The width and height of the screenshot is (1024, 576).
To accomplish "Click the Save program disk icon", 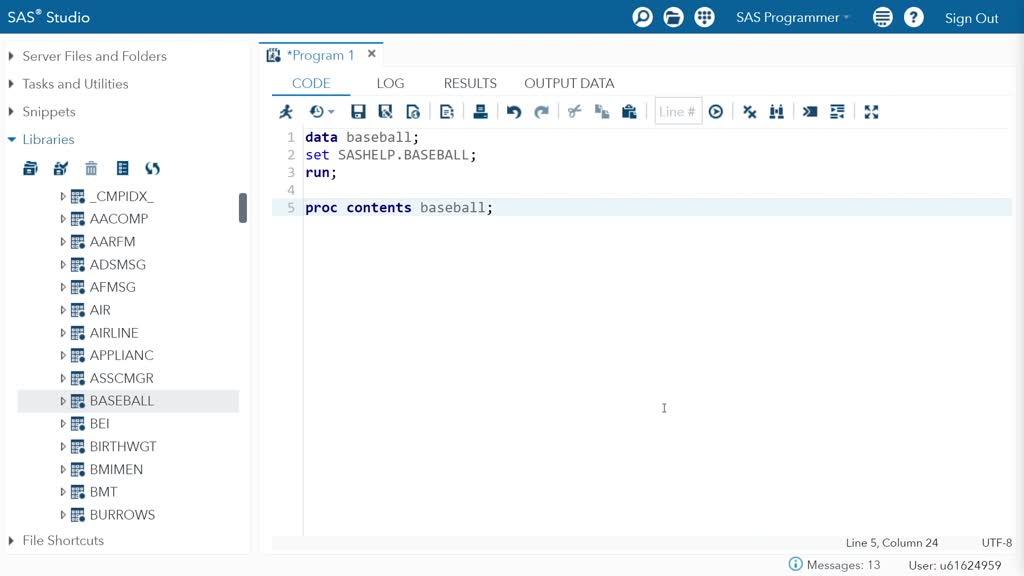I will (x=358, y=112).
